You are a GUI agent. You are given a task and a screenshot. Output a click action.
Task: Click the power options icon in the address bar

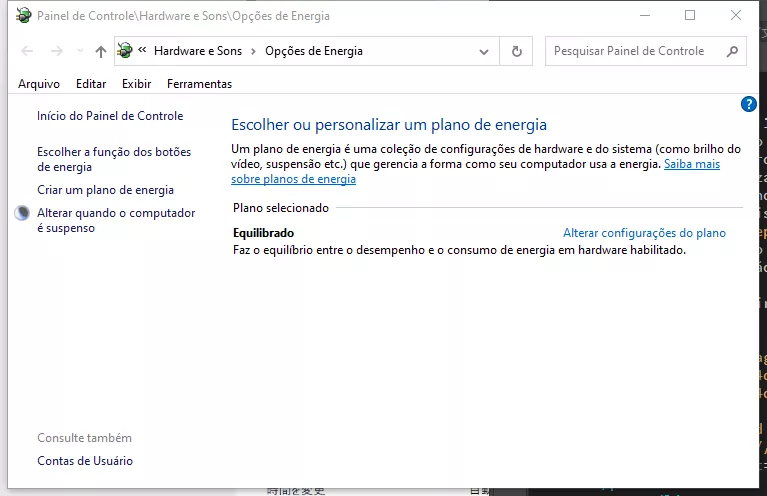[125, 51]
